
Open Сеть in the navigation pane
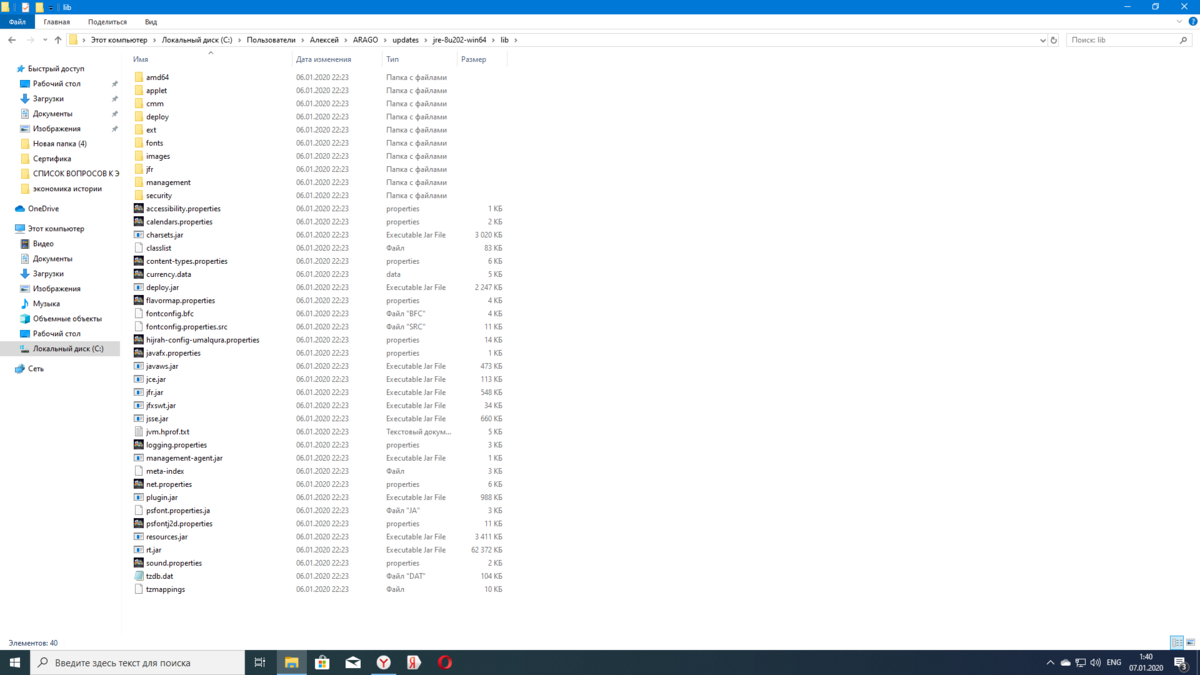pyautogui.click(x=35, y=369)
